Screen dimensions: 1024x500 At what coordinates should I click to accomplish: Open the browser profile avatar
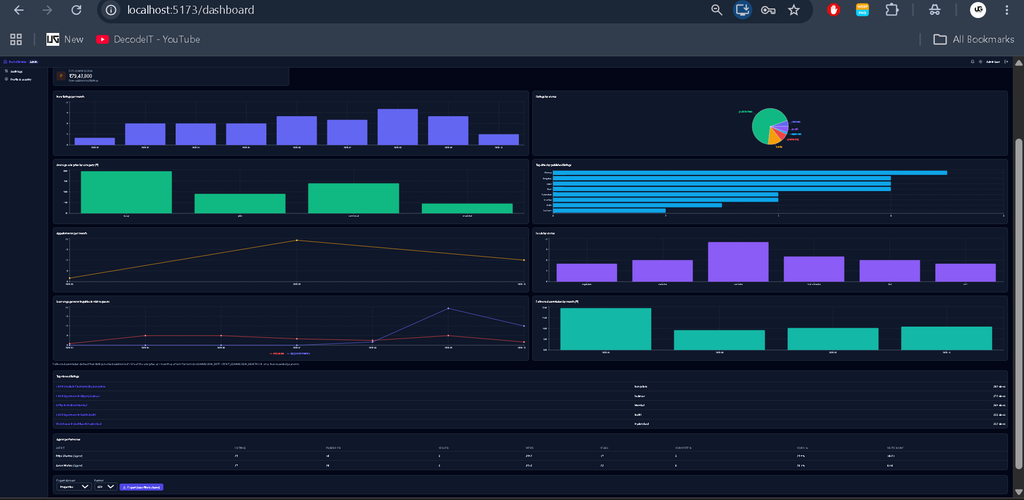978,10
